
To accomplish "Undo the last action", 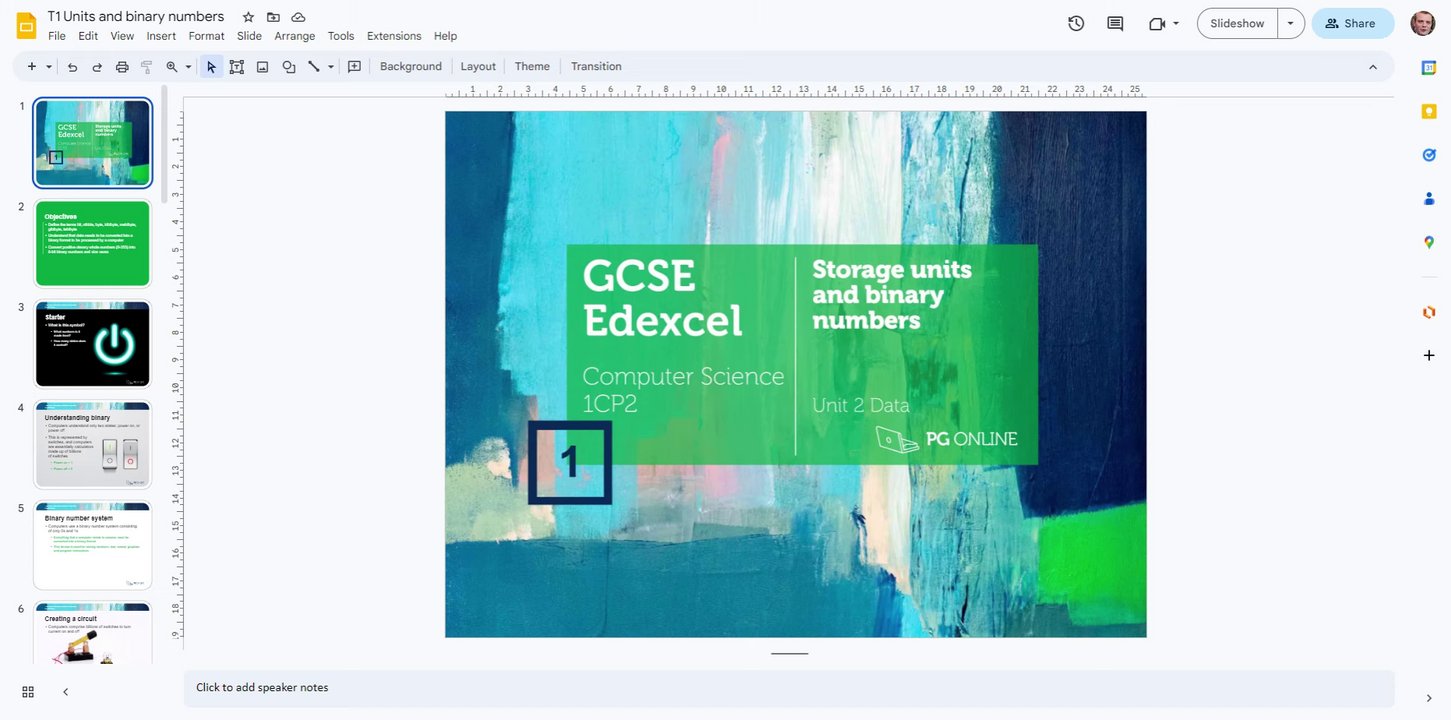I will pos(72,67).
